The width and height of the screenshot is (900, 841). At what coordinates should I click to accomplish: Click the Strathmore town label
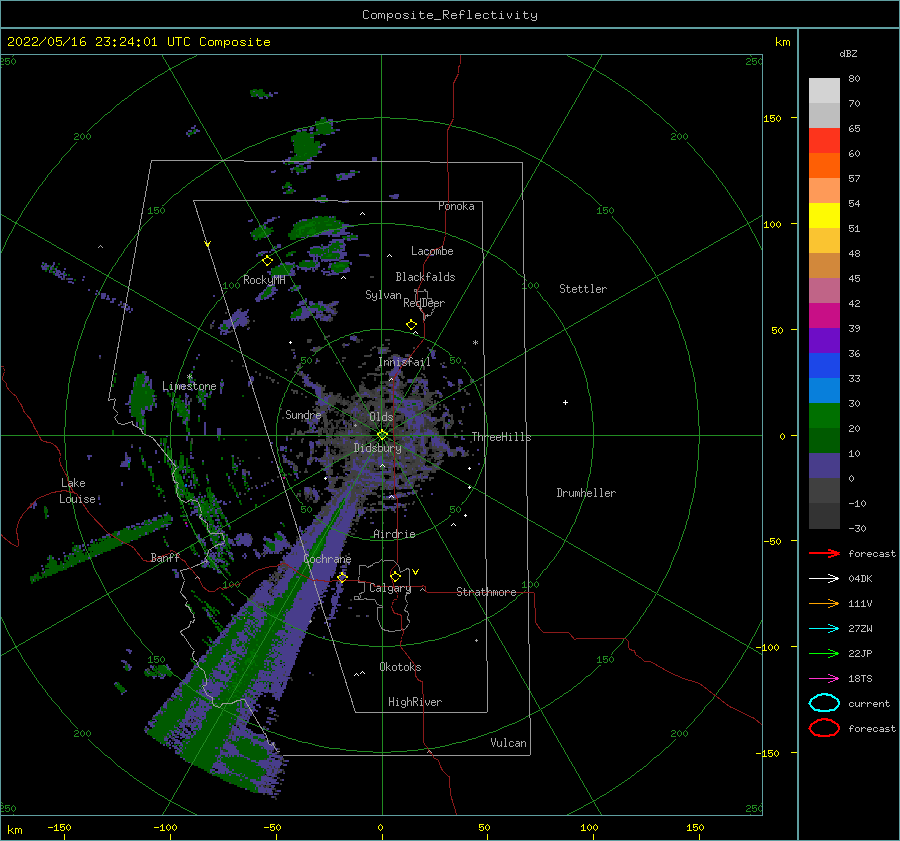coord(486,592)
